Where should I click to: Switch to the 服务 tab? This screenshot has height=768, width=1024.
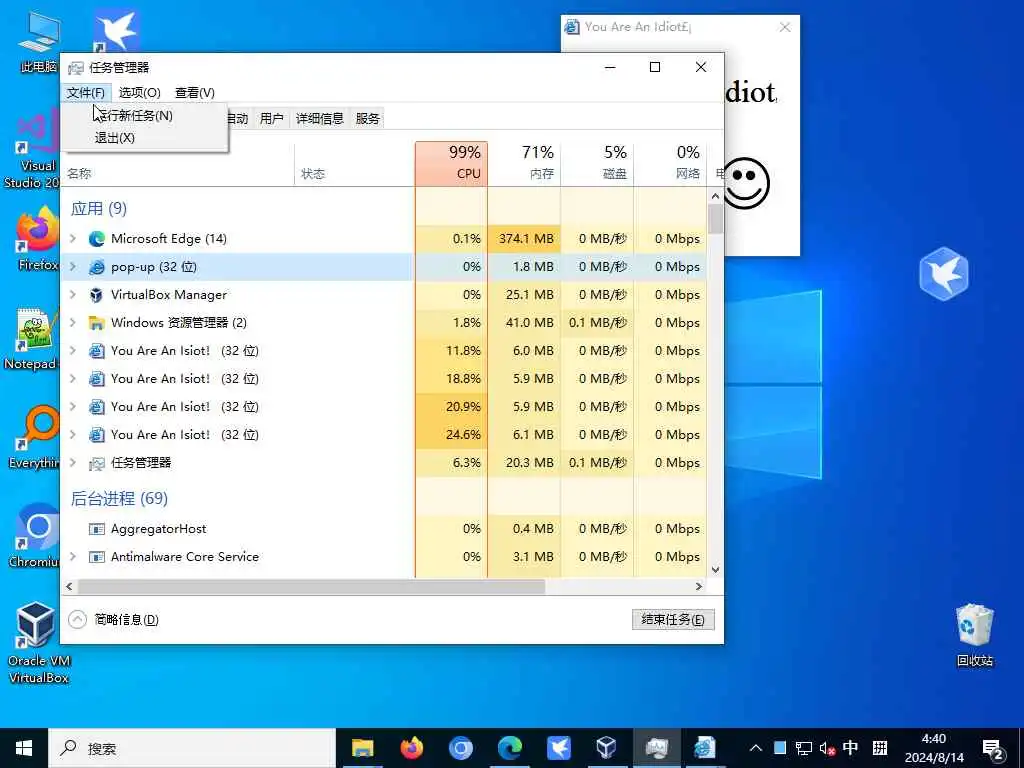tap(368, 118)
